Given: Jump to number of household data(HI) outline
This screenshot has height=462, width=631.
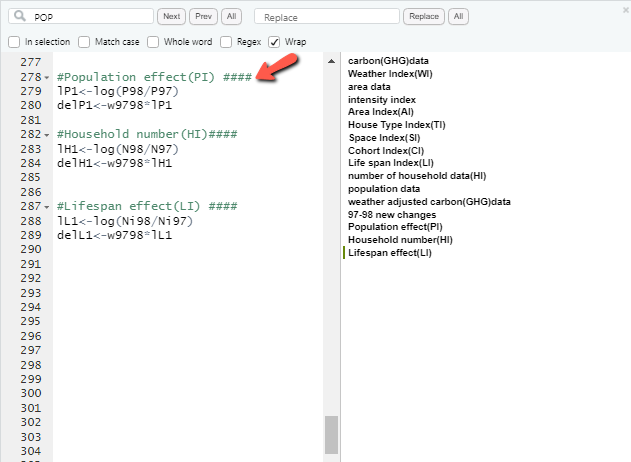Looking at the screenshot, I should 417,176.
